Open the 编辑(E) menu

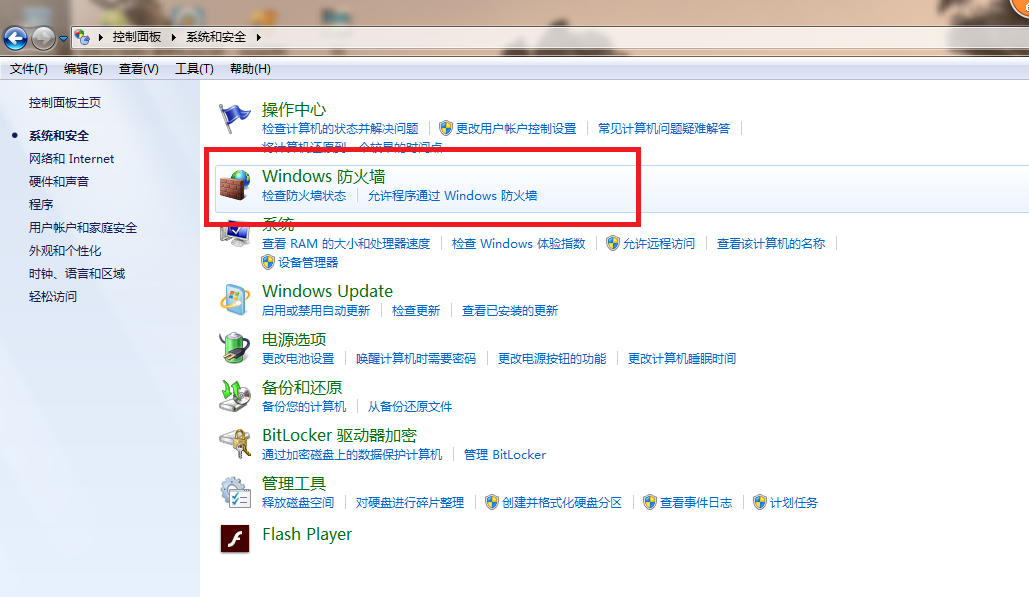pos(83,69)
